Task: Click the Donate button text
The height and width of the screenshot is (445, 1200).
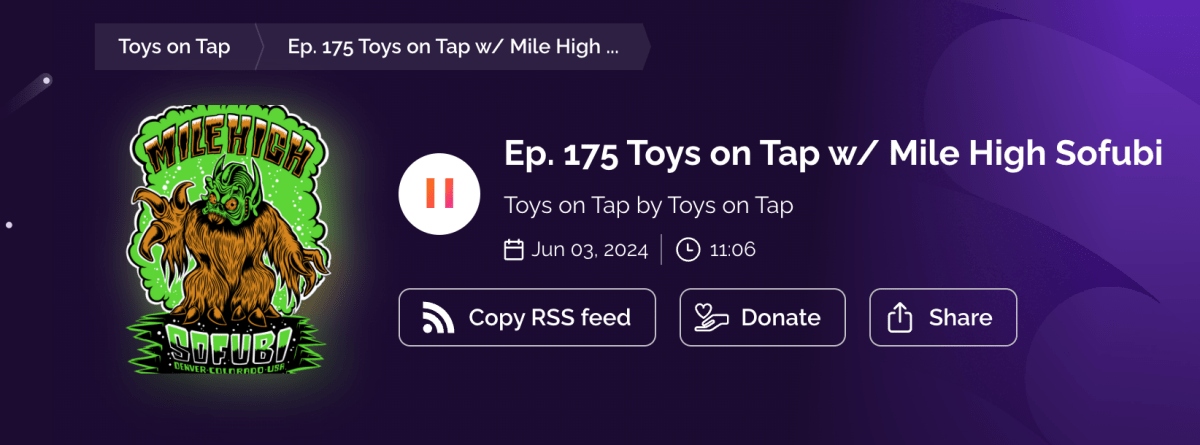Action: [781, 318]
